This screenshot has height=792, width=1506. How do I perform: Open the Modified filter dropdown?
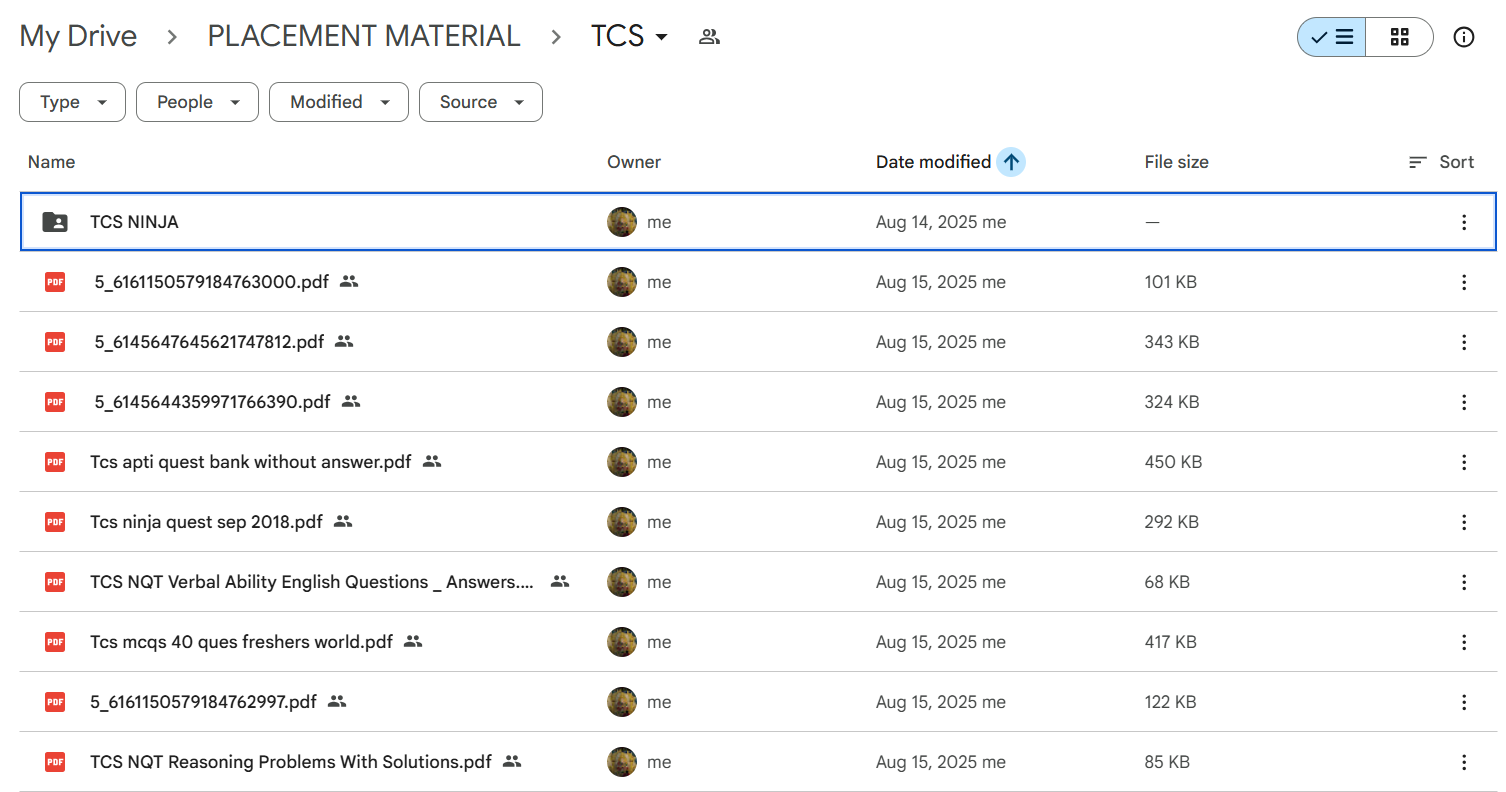pyautogui.click(x=338, y=102)
